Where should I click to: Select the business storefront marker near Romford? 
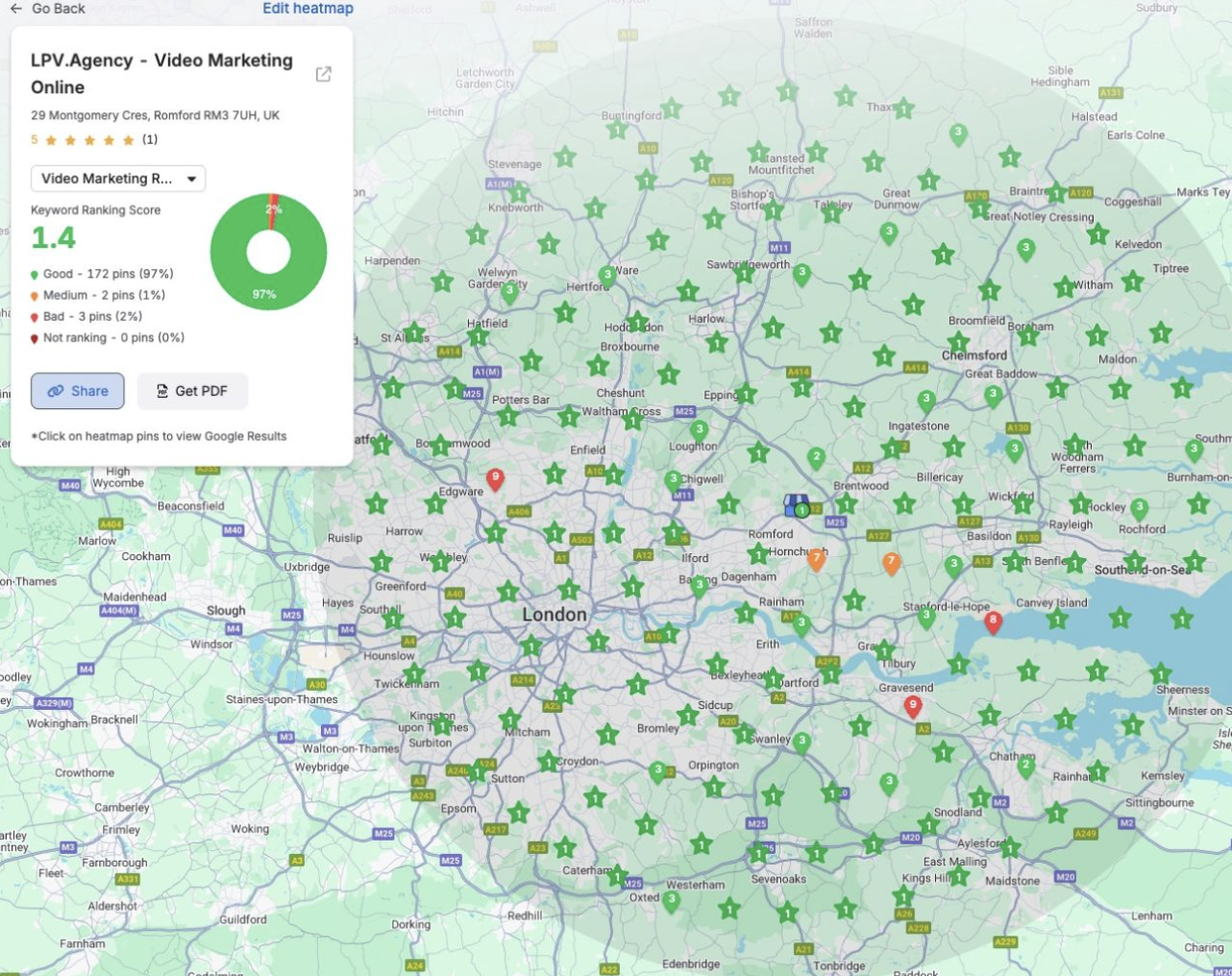click(x=796, y=503)
